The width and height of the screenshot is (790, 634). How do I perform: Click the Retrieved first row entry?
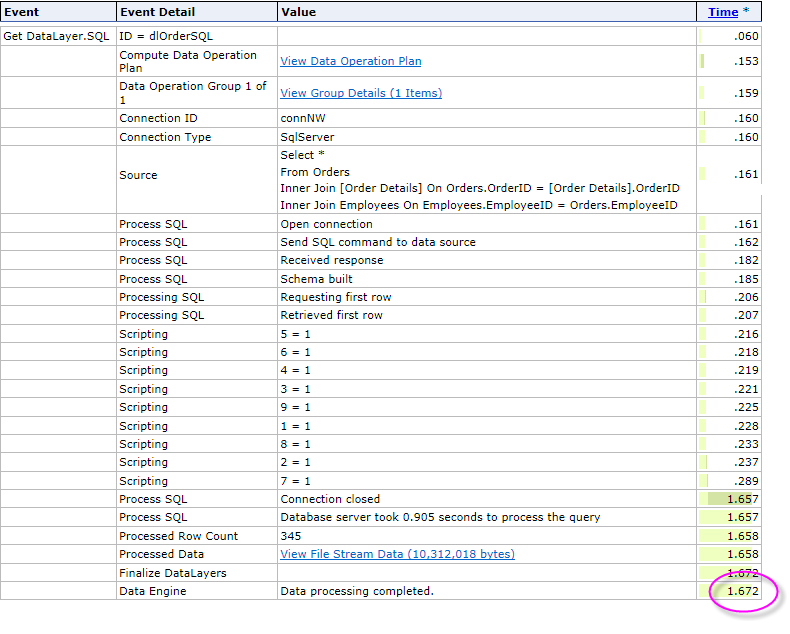click(x=331, y=315)
